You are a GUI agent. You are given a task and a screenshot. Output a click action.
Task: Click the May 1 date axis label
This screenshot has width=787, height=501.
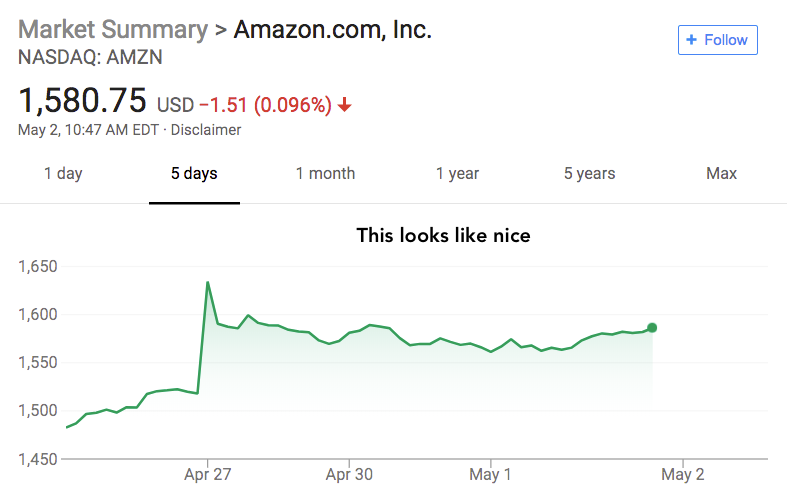491,474
